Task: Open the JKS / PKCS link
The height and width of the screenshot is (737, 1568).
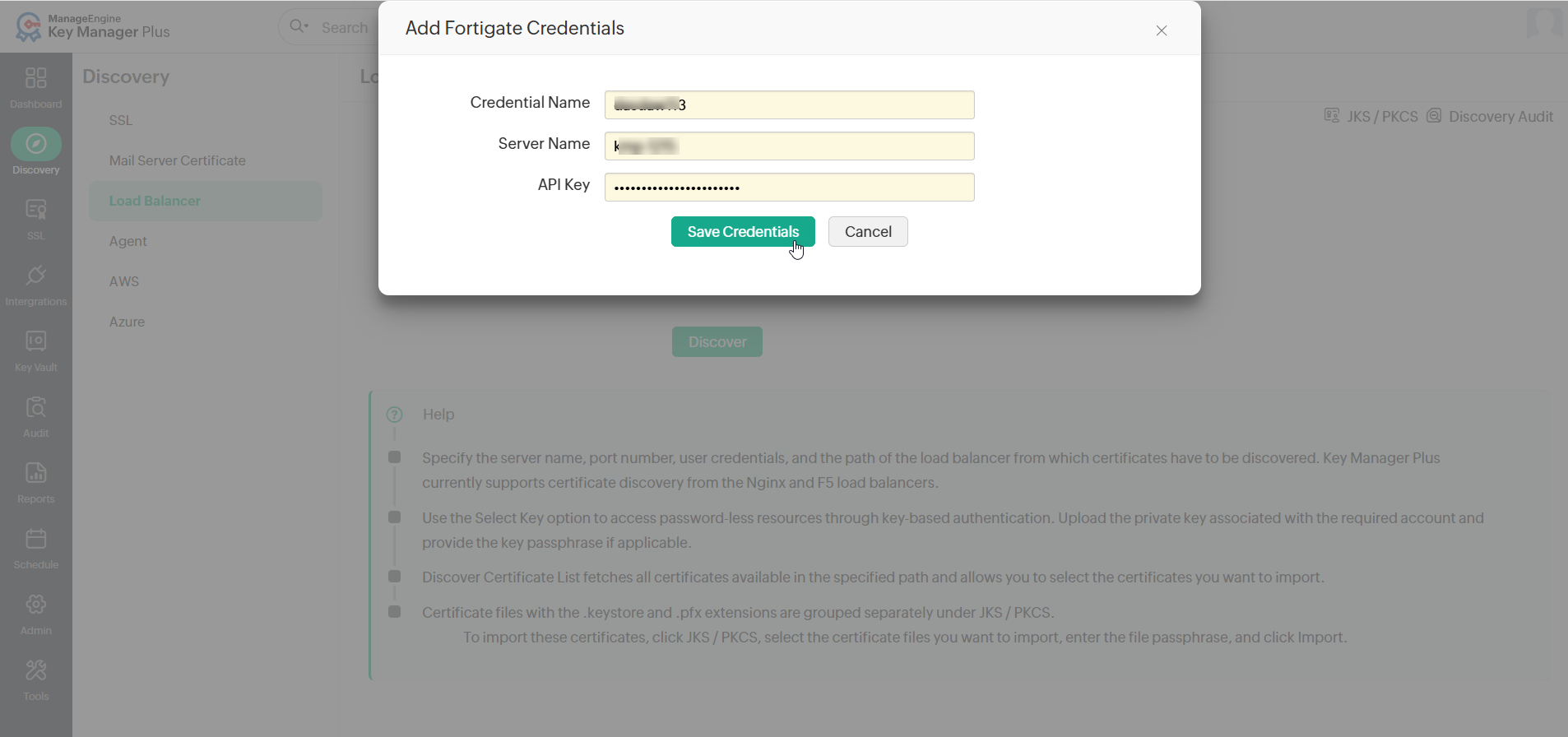Action: click(1382, 117)
